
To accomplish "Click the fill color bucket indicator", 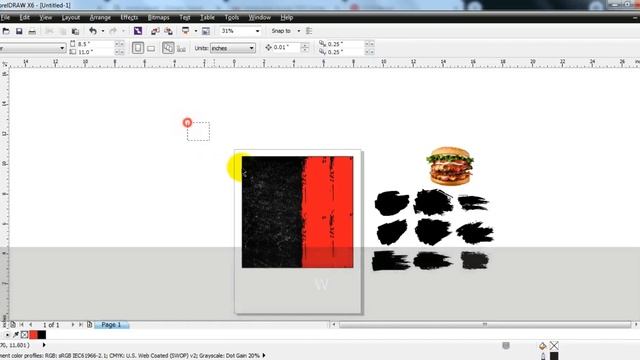I will (542, 346).
